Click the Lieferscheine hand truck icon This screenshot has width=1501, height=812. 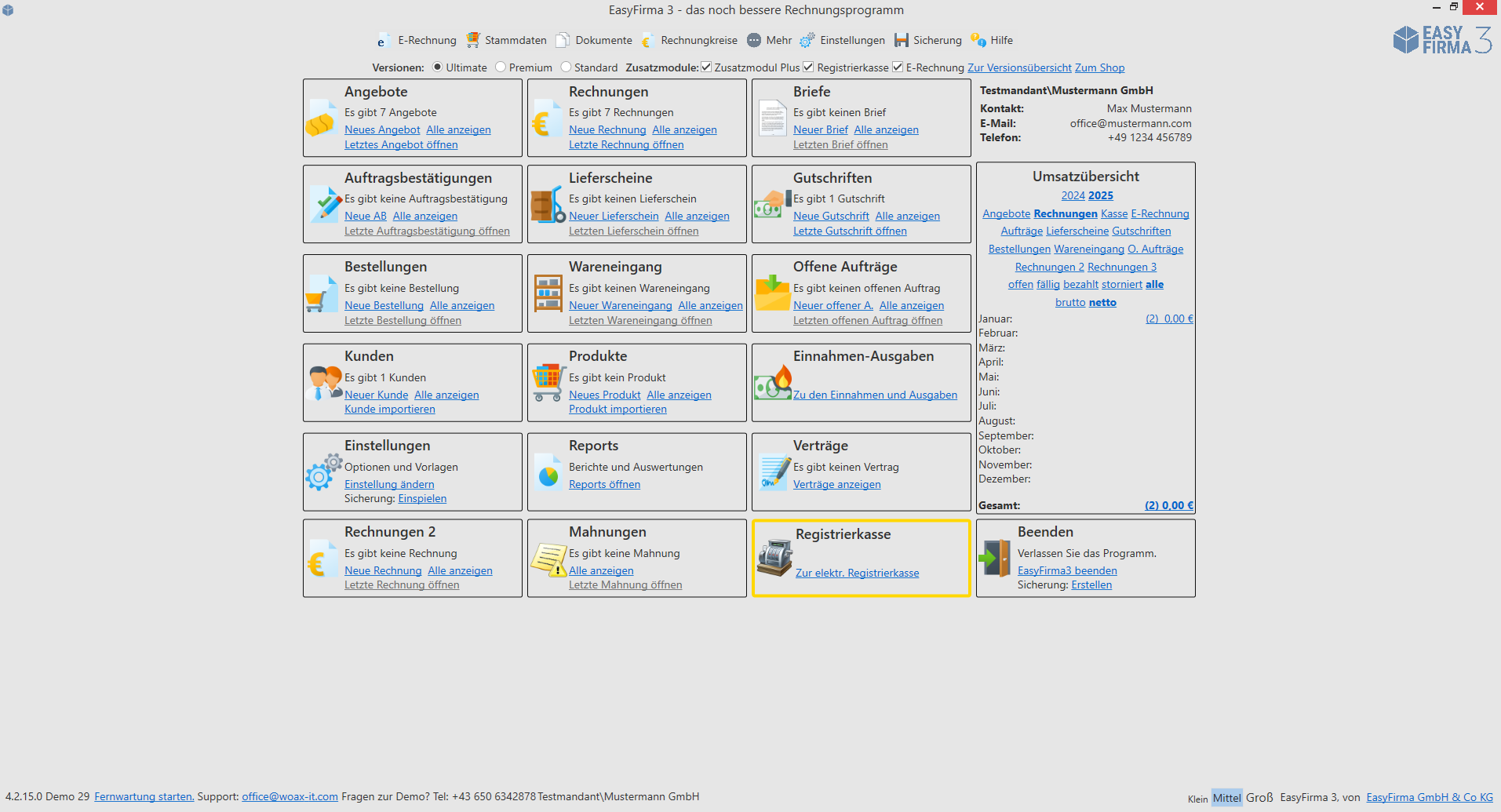[x=548, y=206]
